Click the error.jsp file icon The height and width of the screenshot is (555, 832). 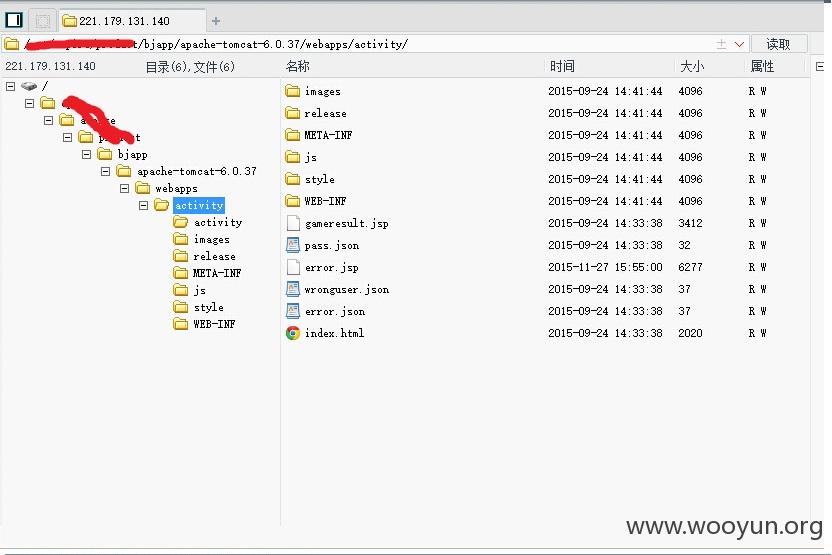click(293, 267)
